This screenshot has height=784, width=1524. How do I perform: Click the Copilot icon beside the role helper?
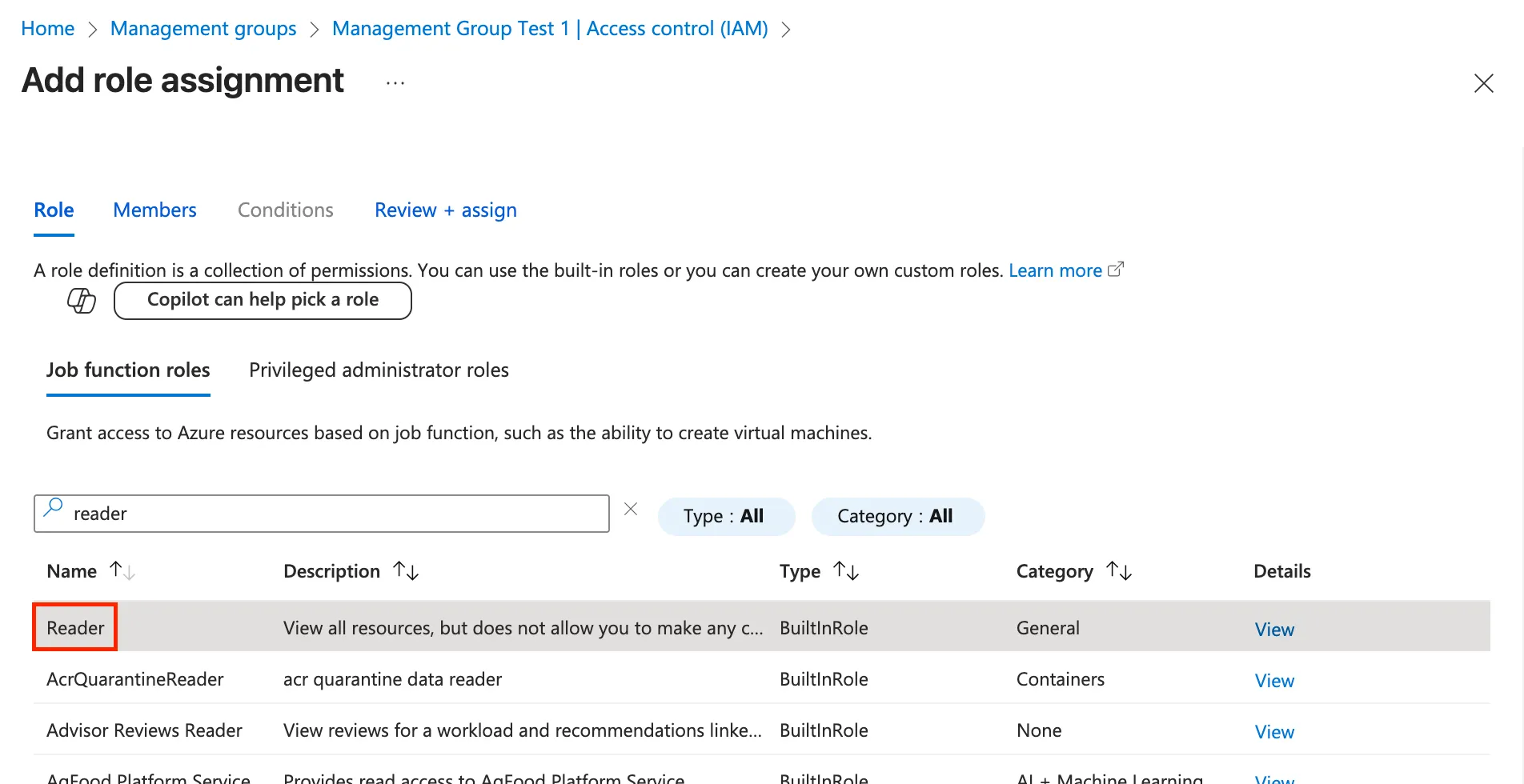pos(81,301)
